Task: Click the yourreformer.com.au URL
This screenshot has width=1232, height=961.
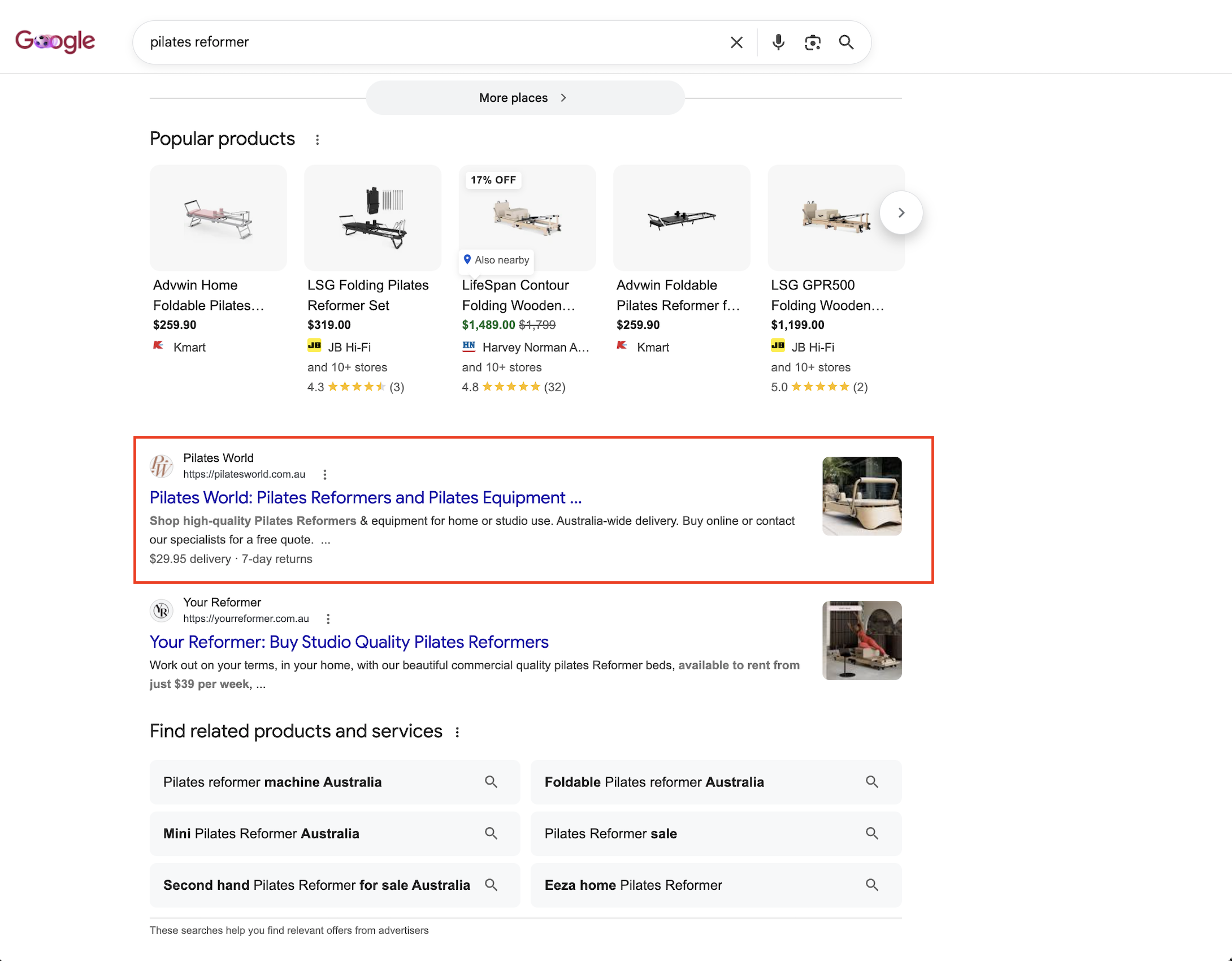Action: 246,619
